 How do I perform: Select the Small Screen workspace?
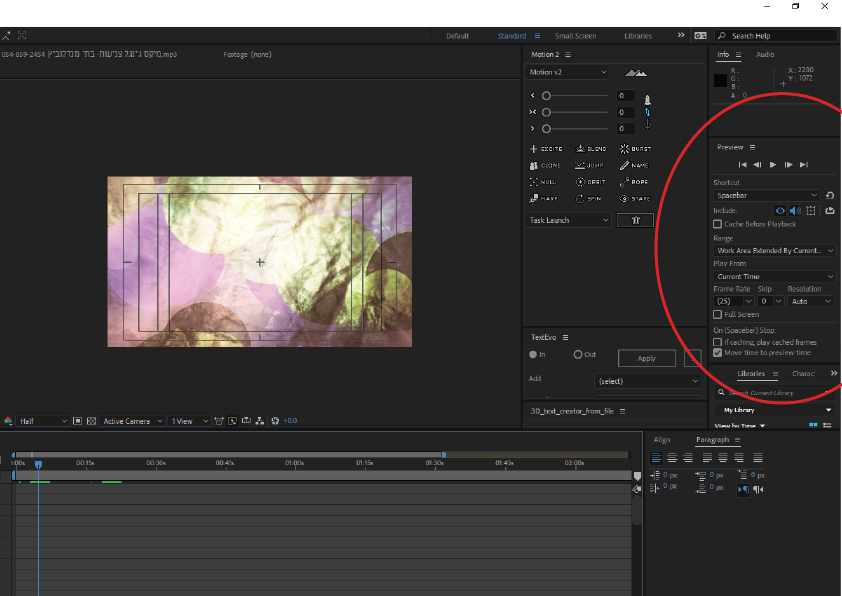[x=575, y=36]
